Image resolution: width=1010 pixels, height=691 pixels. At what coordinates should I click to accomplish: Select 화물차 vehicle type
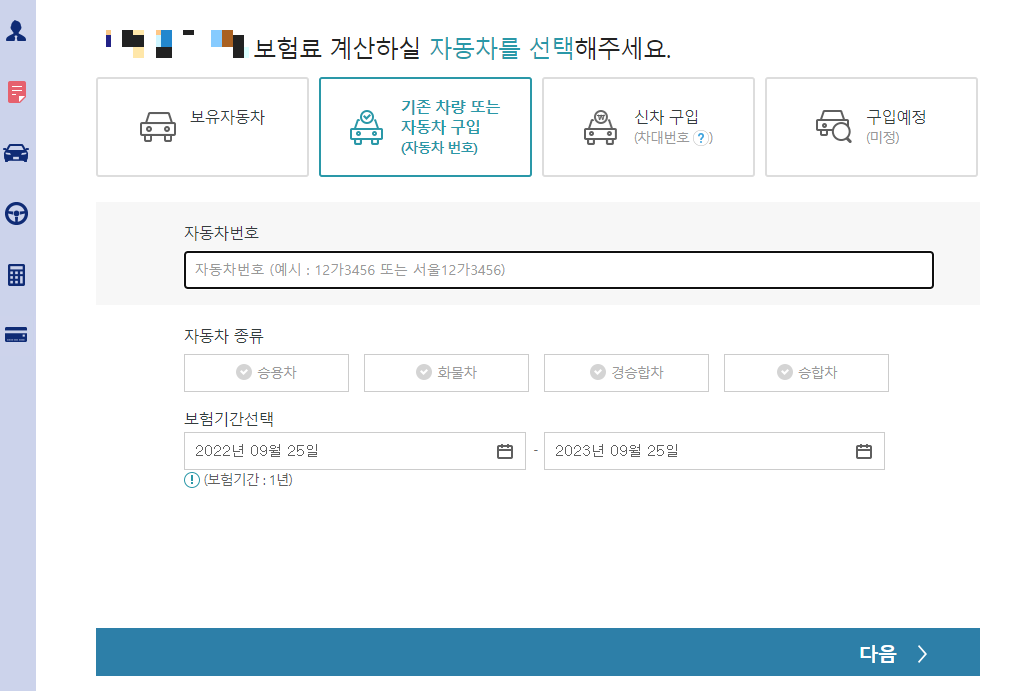pyautogui.click(x=446, y=373)
